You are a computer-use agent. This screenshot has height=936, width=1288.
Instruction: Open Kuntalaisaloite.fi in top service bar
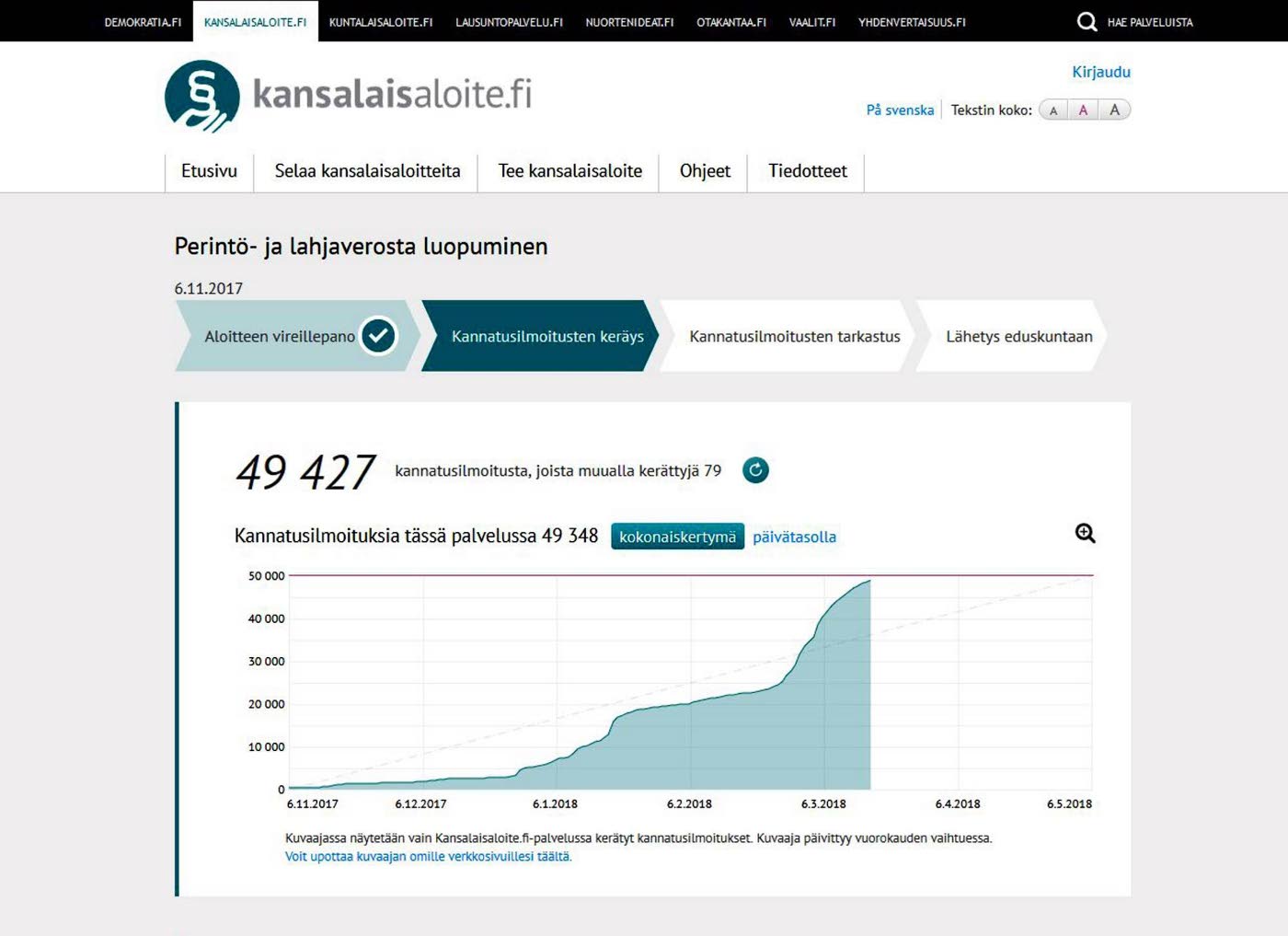pyautogui.click(x=380, y=22)
